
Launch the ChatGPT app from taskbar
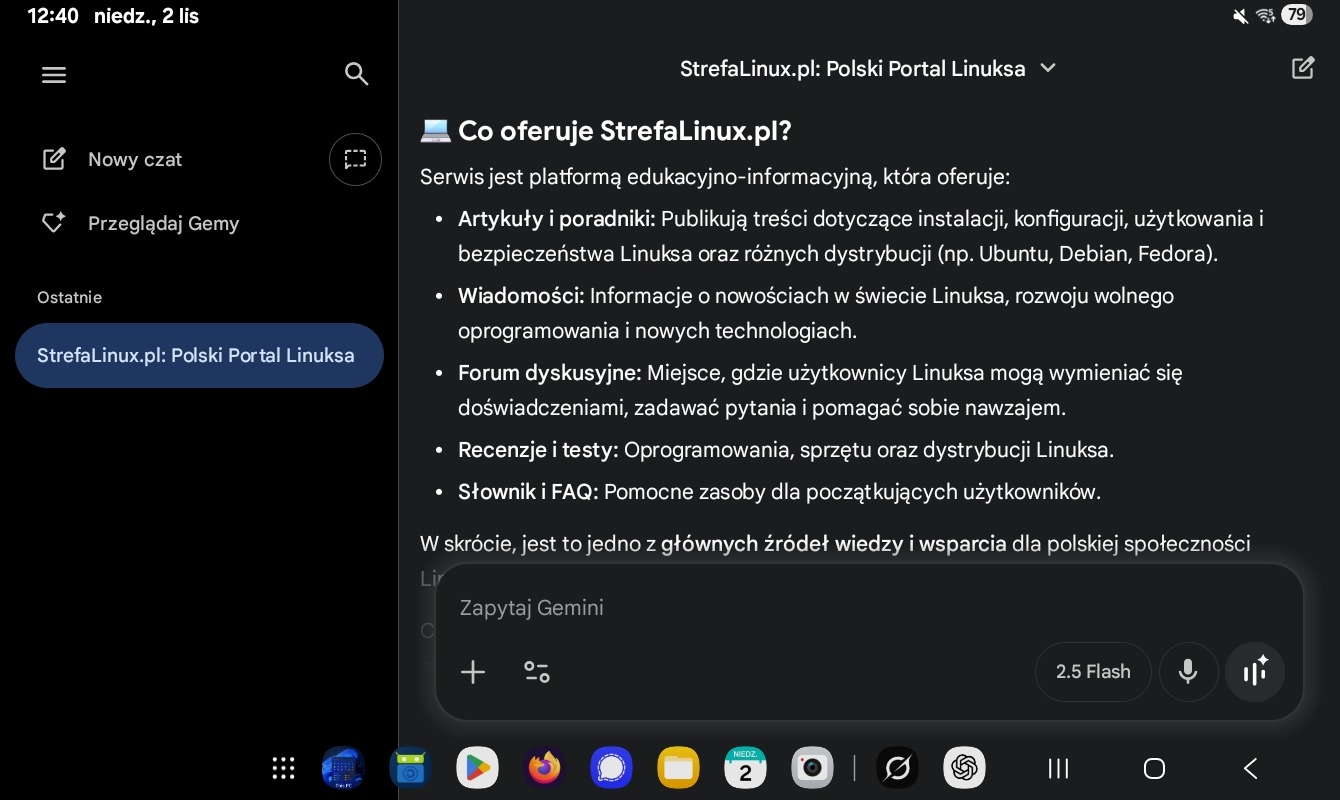964,768
